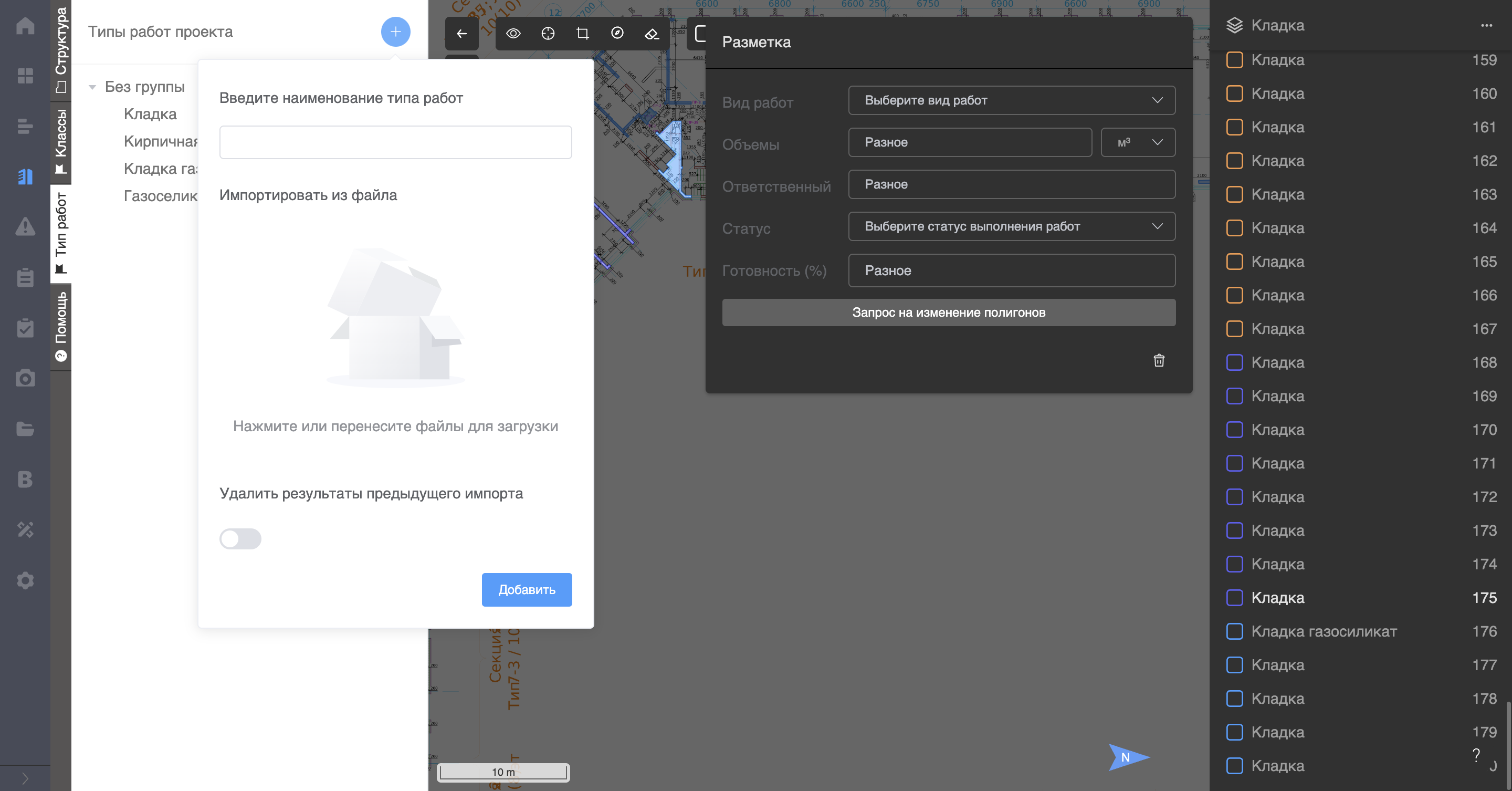1512x791 pixels.
Task: Click the Ответственный field
Action: [x=1011, y=184]
